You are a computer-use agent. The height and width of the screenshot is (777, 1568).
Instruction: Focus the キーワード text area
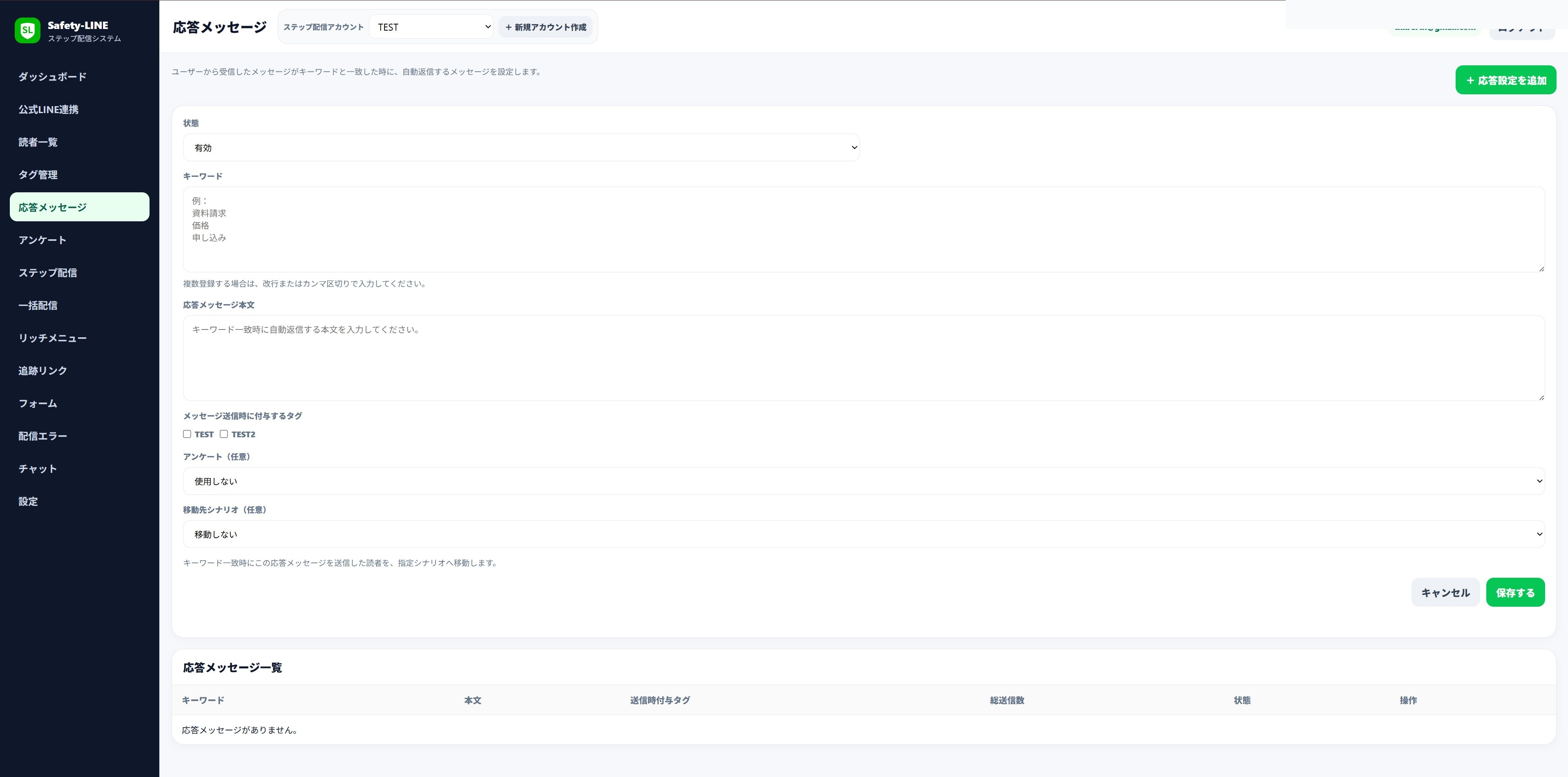(x=864, y=229)
